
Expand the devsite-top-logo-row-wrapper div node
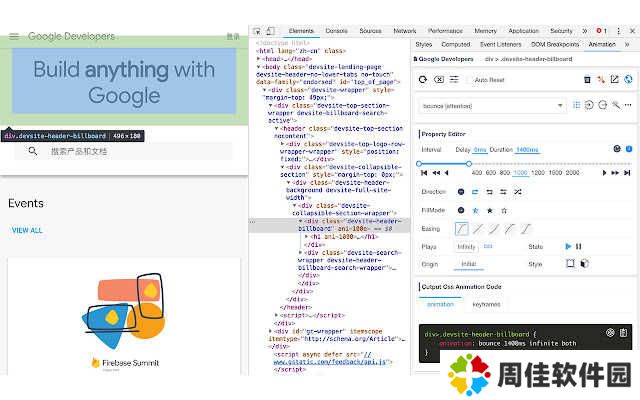(282, 143)
